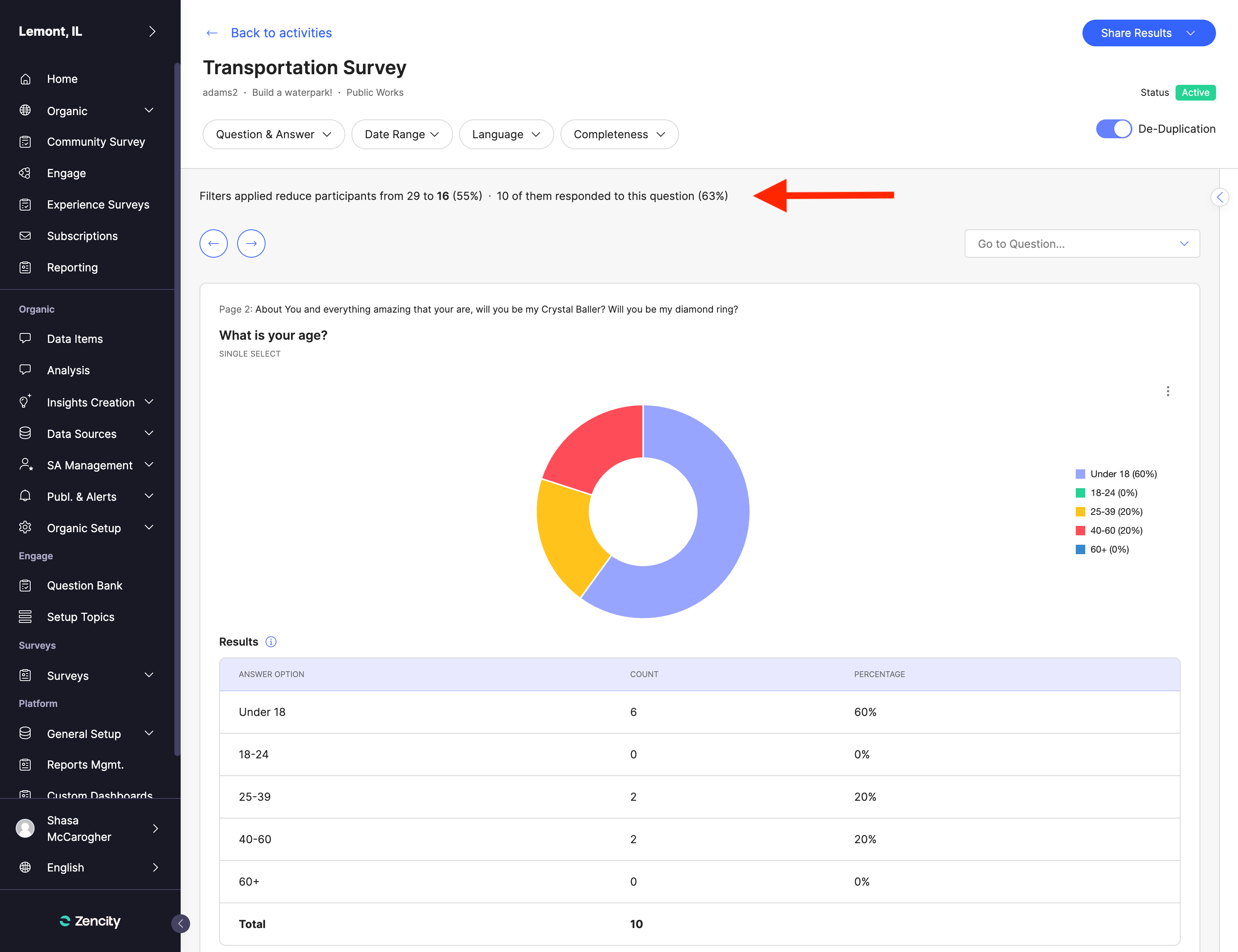Screen dimensions: 1238x952
Task: Click the 25-39 yellow legend swatch
Action: [1080, 512]
